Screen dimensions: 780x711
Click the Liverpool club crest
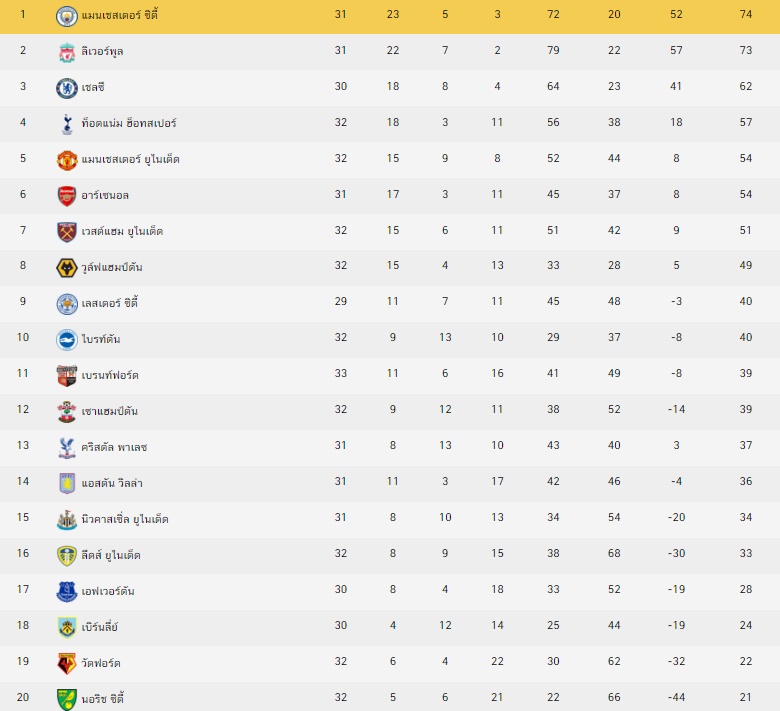pyautogui.click(x=67, y=52)
